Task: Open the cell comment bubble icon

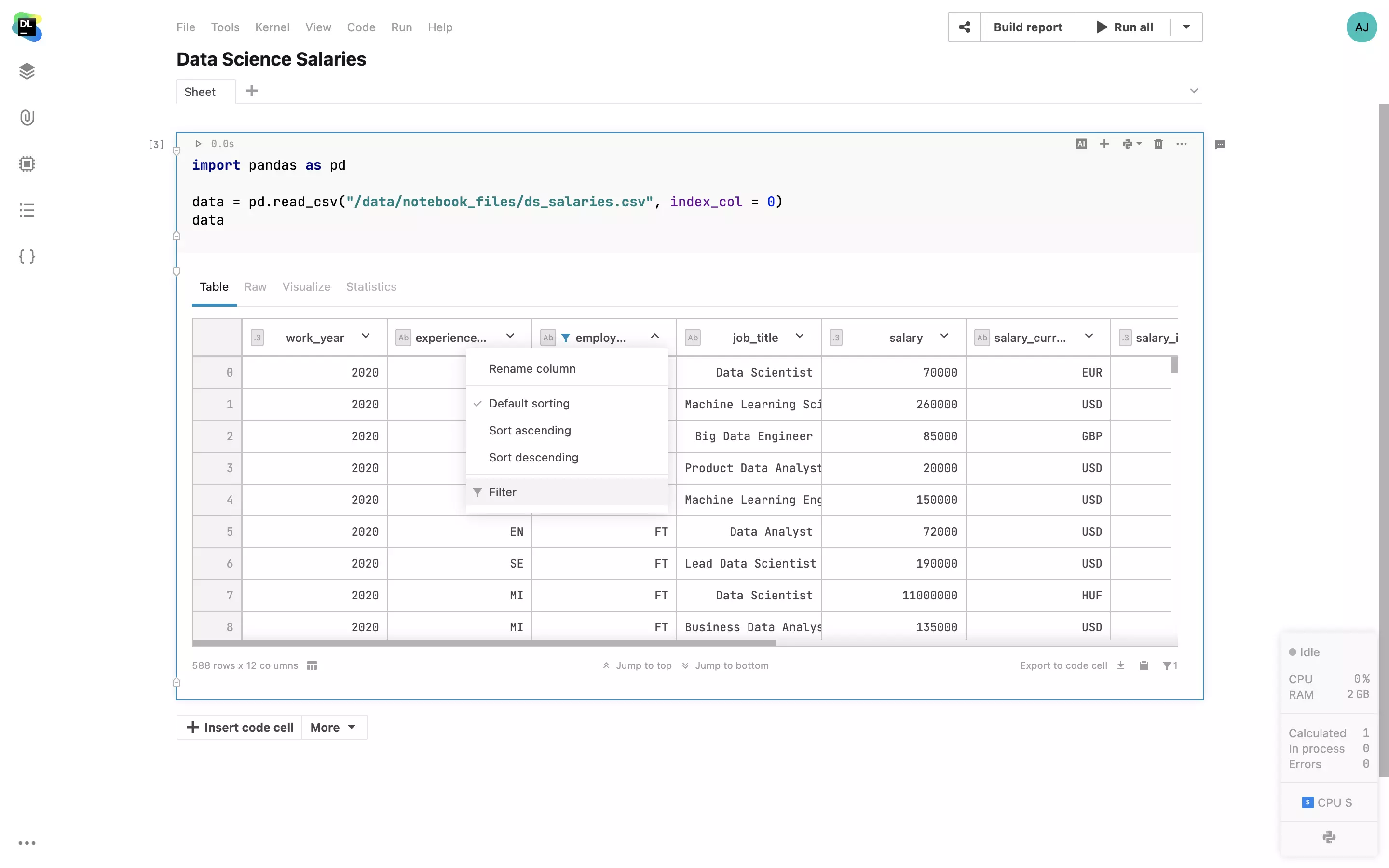Action: [1220, 145]
